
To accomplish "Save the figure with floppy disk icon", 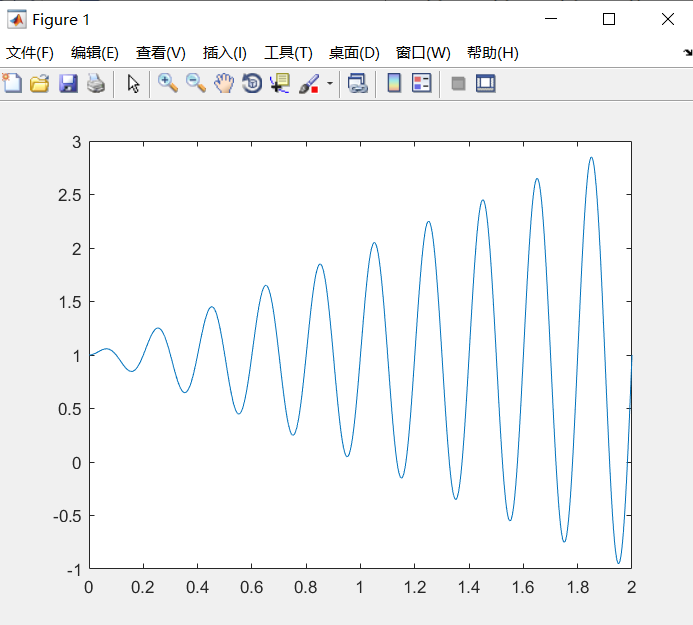I will (x=68, y=83).
